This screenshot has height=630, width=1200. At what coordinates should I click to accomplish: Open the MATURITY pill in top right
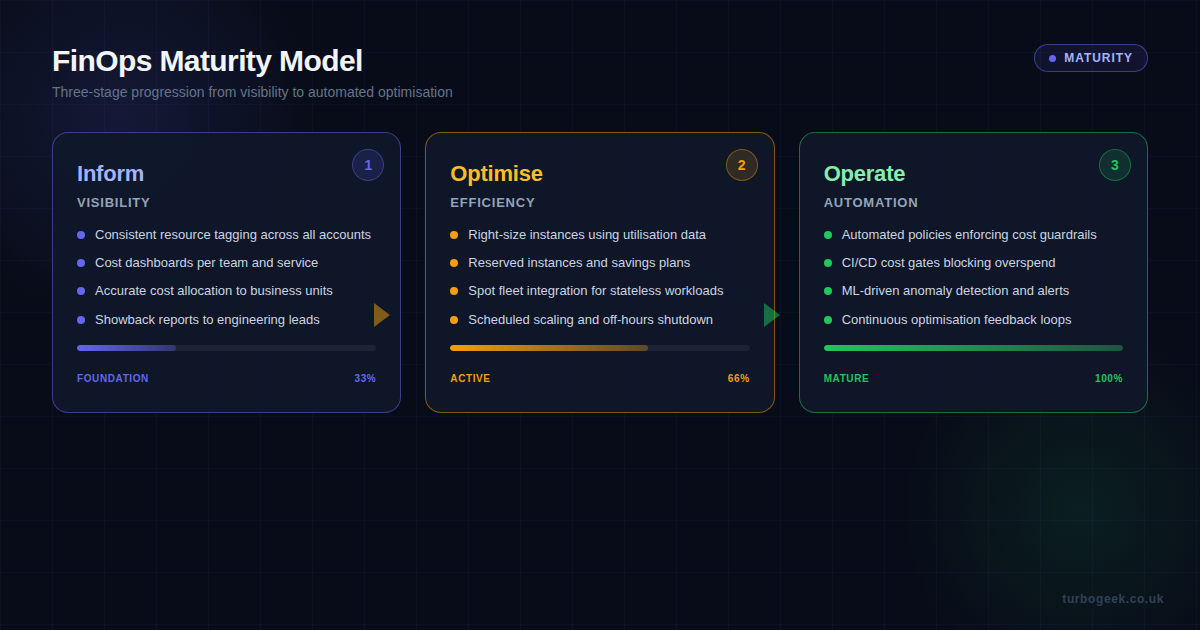click(x=1090, y=57)
